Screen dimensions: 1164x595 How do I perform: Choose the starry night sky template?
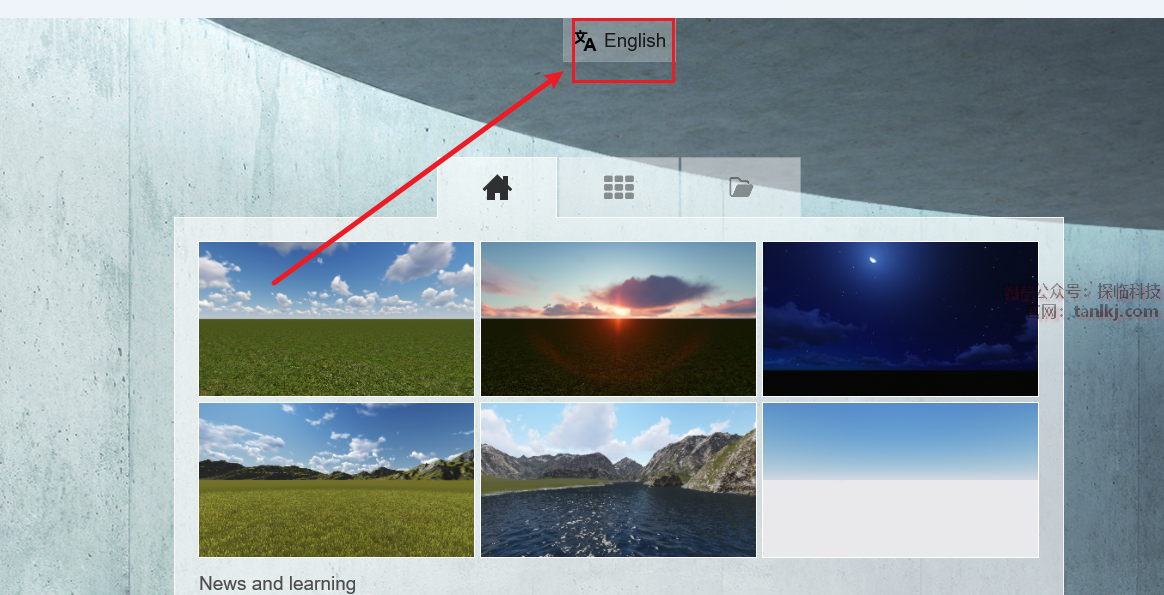(900, 319)
